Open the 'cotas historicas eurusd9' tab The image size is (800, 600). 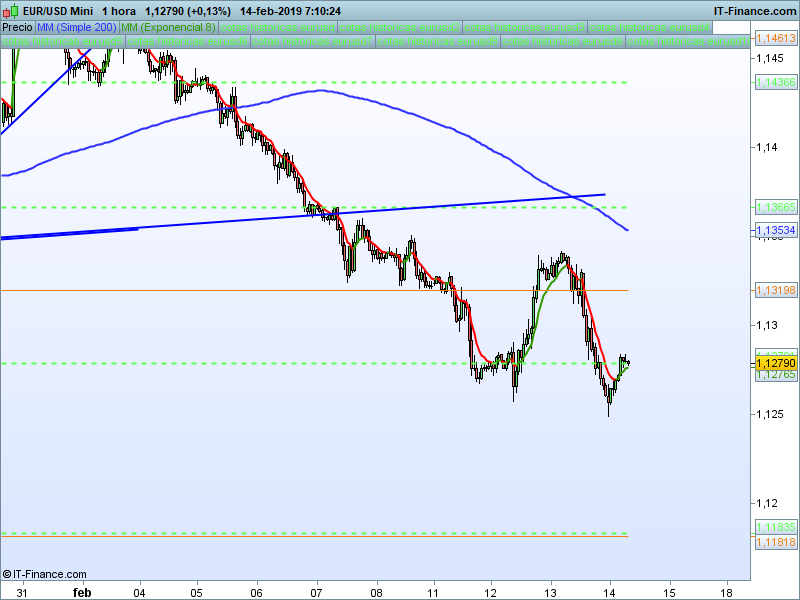click(x=562, y=41)
